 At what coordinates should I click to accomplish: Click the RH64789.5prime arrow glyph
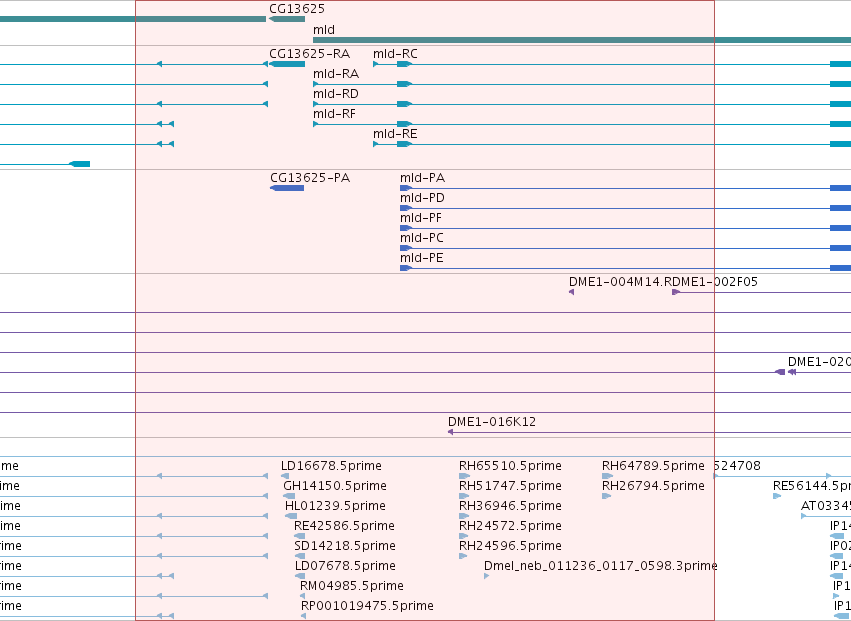point(607,476)
